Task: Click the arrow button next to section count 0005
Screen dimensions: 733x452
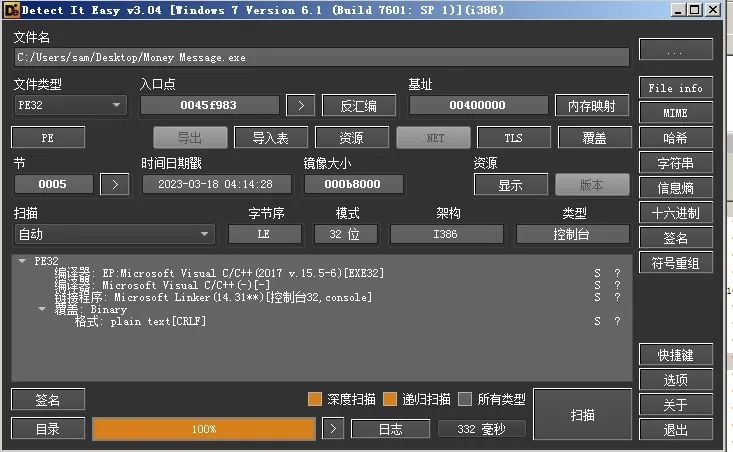Action: pyautogui.click(x=116, y=184)
